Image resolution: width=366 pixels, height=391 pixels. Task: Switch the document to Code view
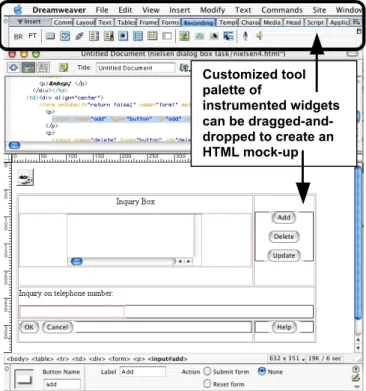point(14,67)
